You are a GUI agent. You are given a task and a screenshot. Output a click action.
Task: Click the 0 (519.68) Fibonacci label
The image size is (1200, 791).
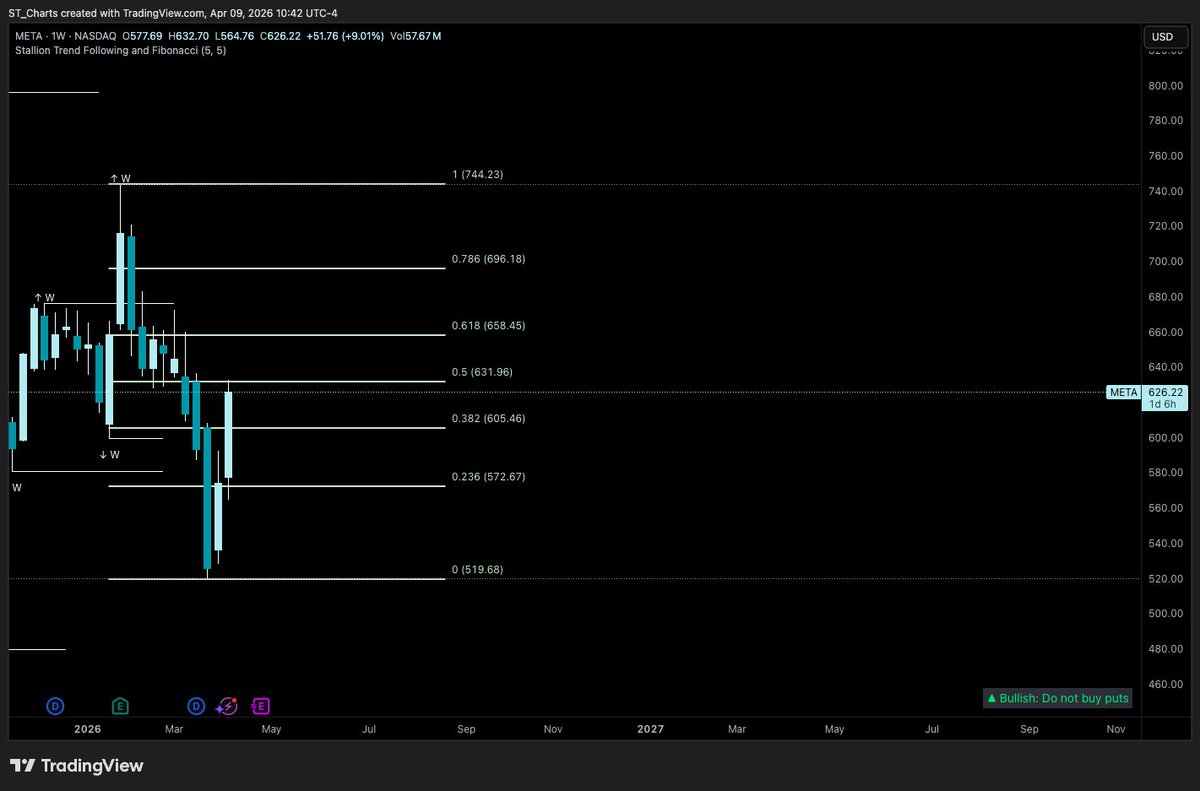(x=477, y=569)
